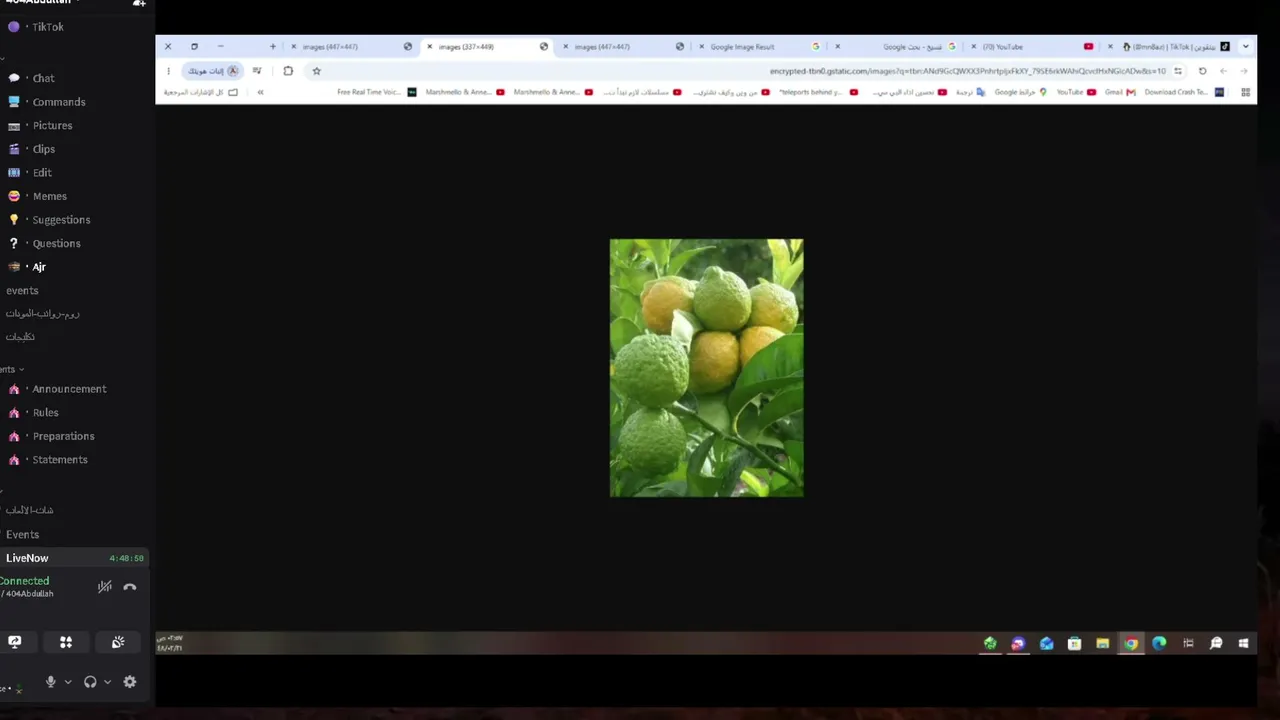The image size is (1280, 720).
Task: Open Discord user settings gear
Action: click(129, 682)
